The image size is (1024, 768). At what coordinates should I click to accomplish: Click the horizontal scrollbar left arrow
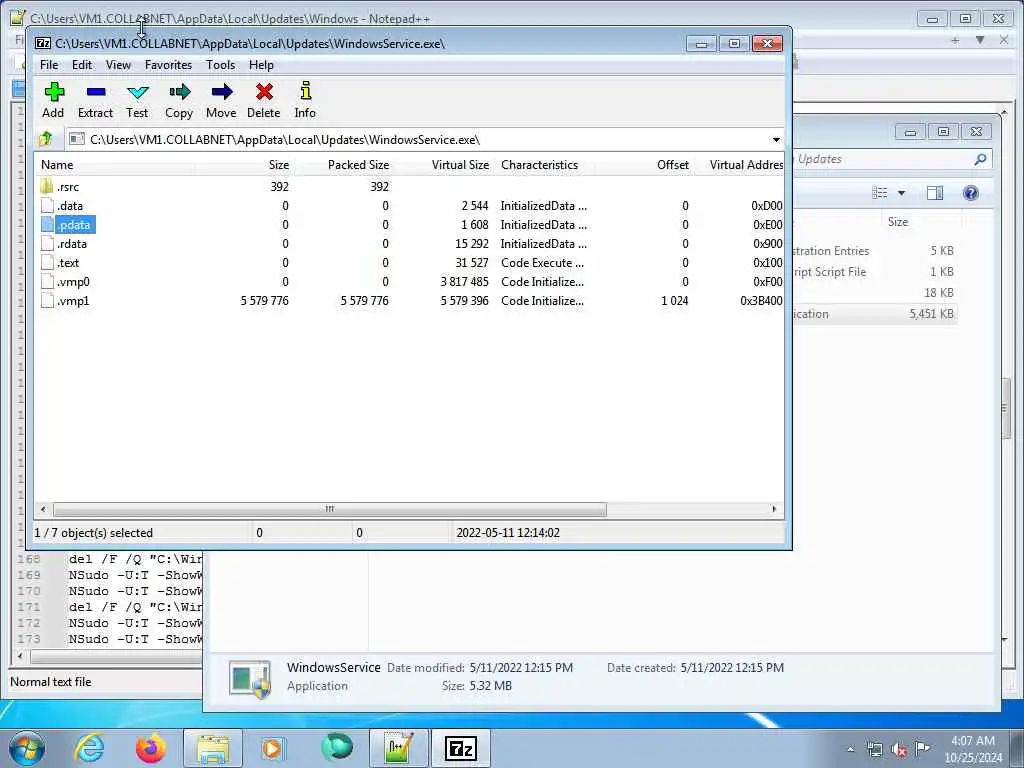[43, 509]
